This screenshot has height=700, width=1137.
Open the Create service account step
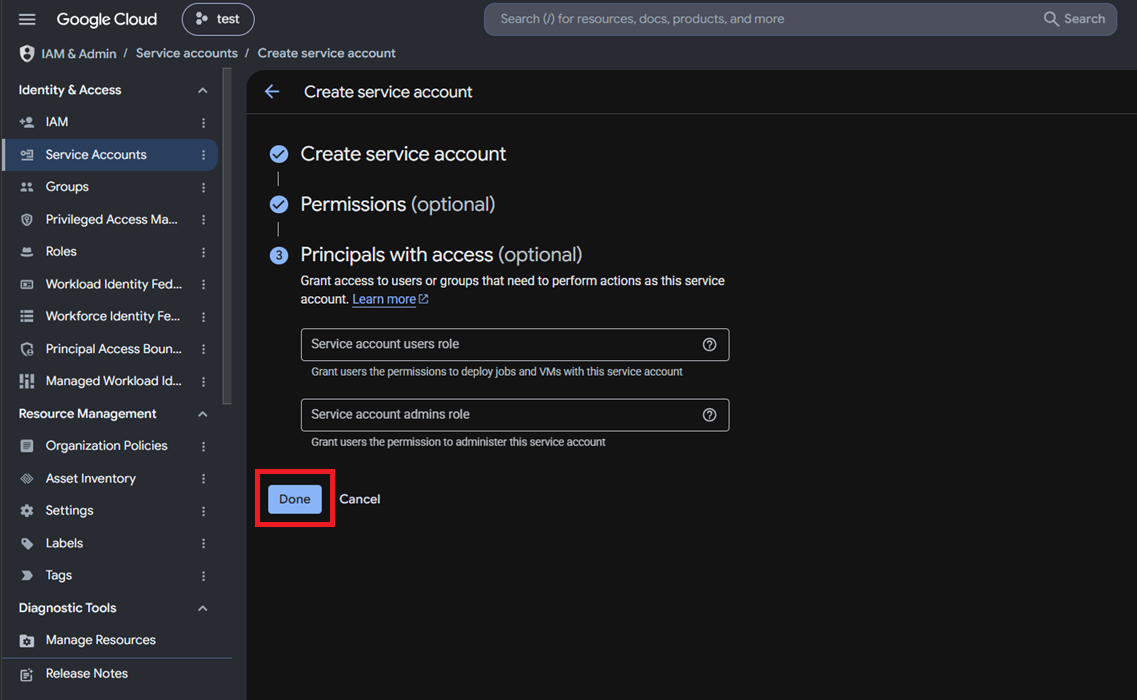click(403, 154)
